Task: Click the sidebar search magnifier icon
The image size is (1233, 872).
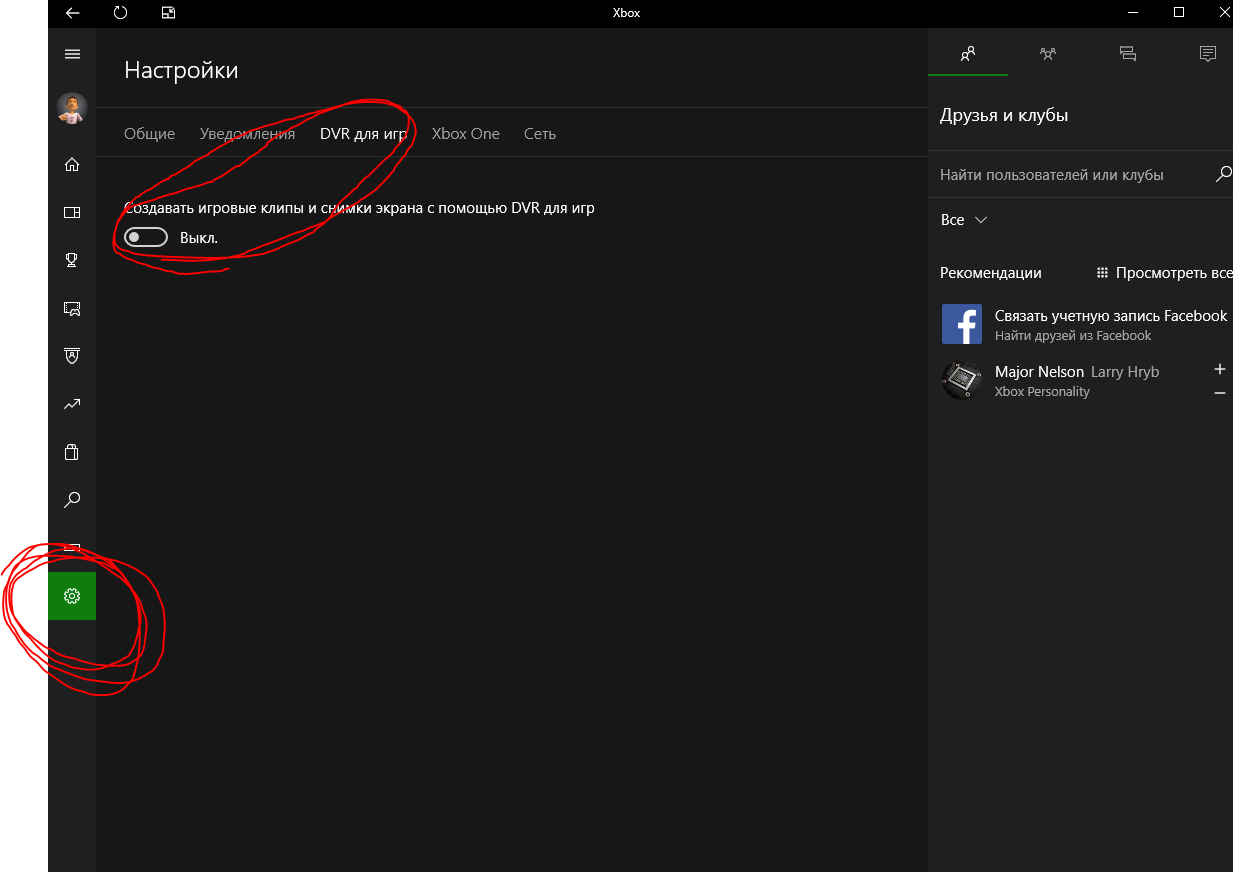Action: click(72, 500)
